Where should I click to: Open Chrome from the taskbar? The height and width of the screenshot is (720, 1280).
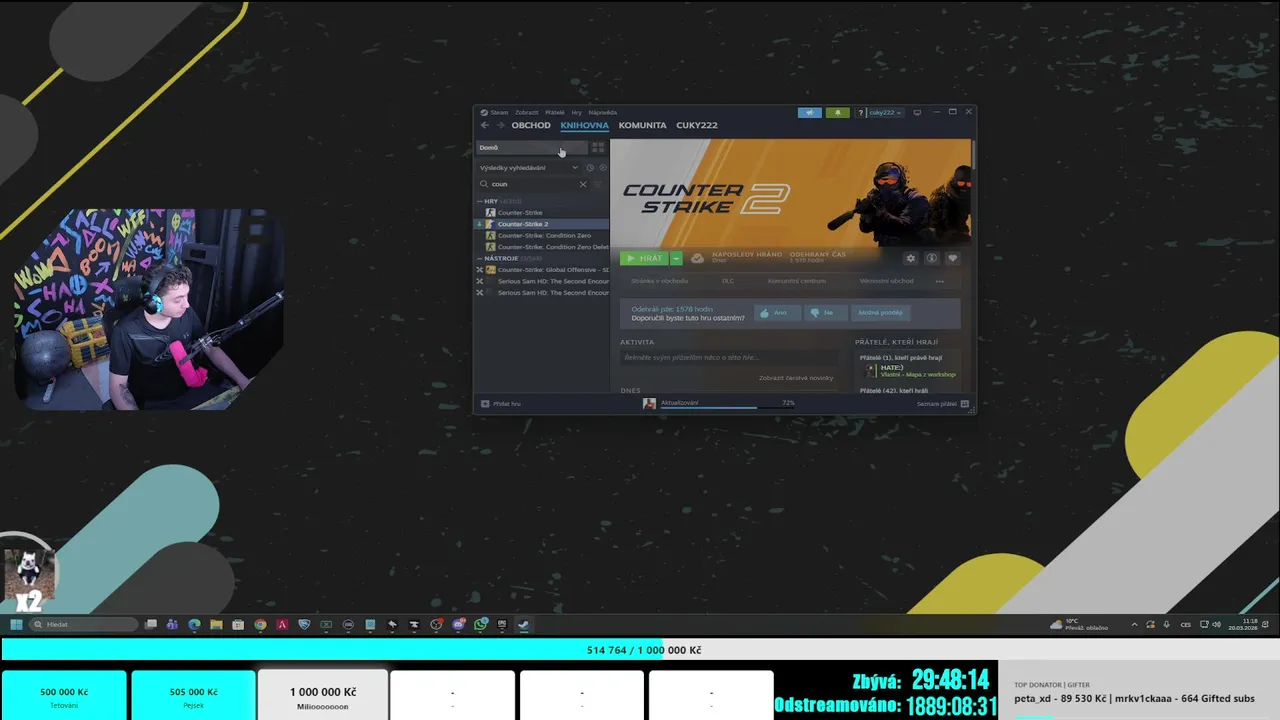tap(260, 624)
